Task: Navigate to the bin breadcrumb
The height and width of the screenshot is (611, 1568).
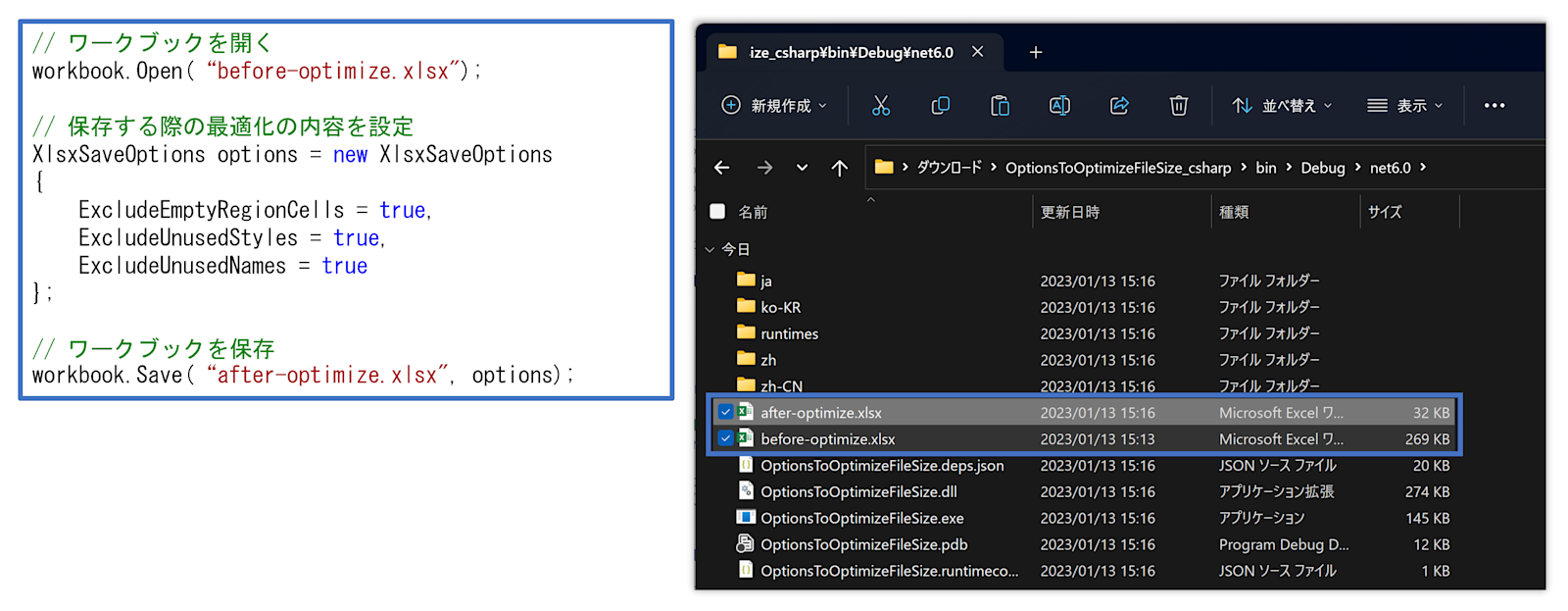Action: click(1266, 168)
